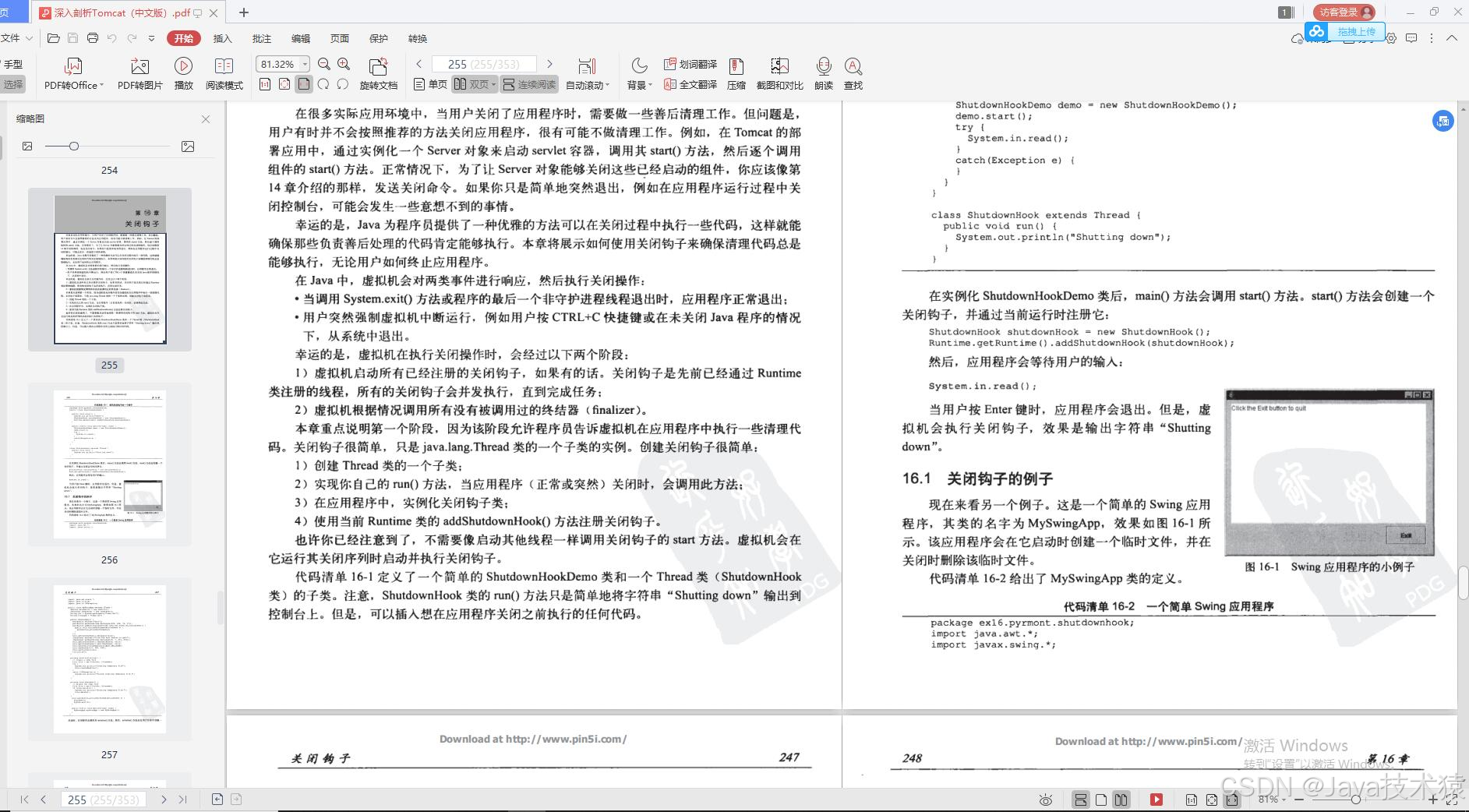The width and height of the screenshot is (1469, 812).
Task: Click the print icon in quick toolbar
Action: click(93, 38)
